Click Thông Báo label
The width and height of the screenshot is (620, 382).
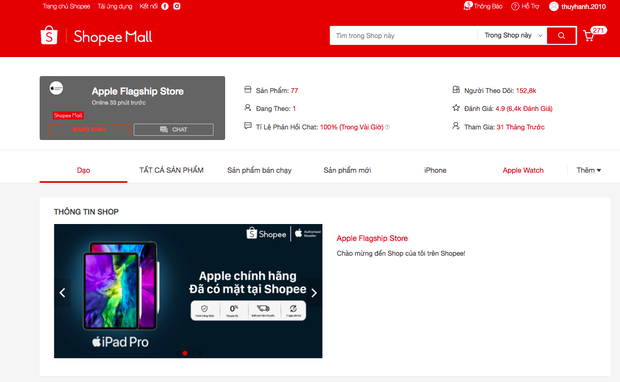[488, 6]
